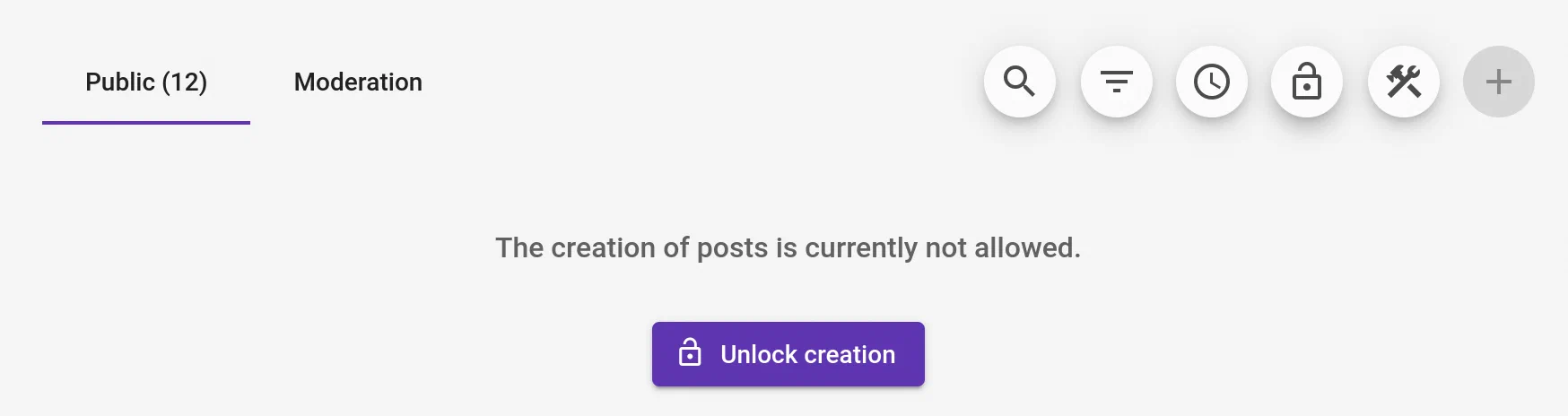Open the hammer and wrench tools icon
The width and height of the screenshot is (1568, 416).
1404,82
